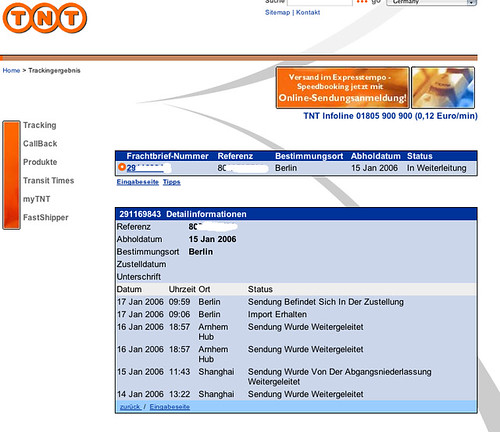Click the 'Frachtbrief-Nummer' column header

click(x=167, y=156)
